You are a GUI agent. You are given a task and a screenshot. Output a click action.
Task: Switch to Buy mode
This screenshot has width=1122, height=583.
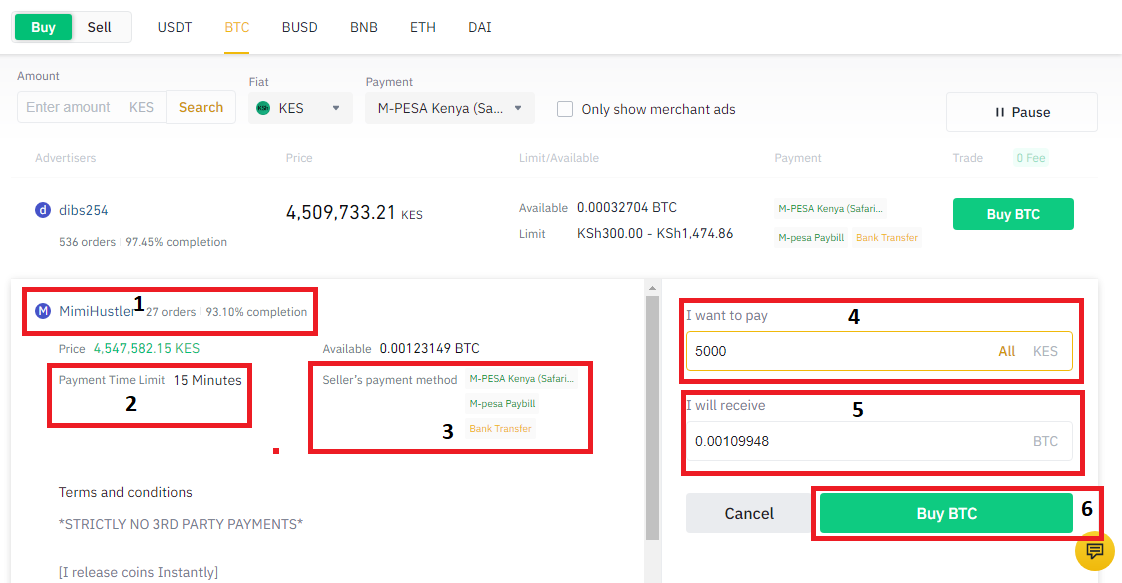pos(43,27)
